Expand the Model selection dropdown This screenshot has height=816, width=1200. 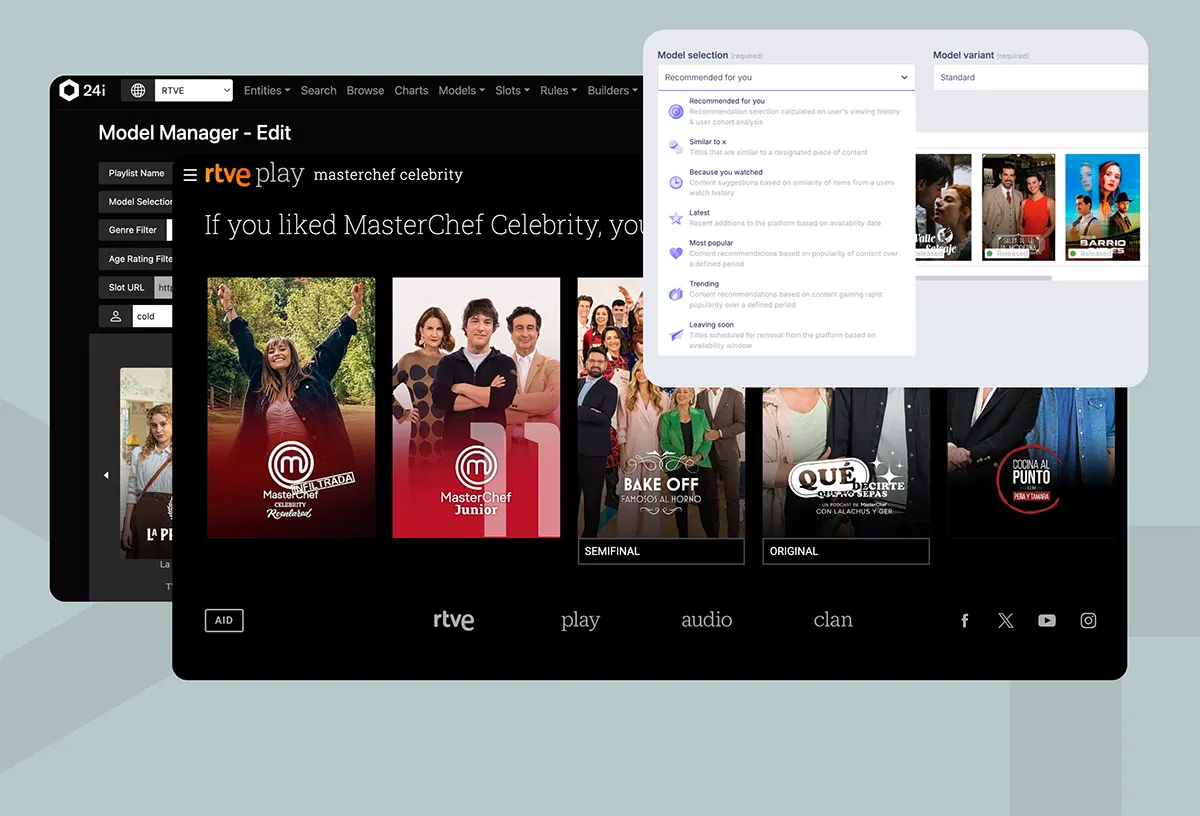(786, 77)
